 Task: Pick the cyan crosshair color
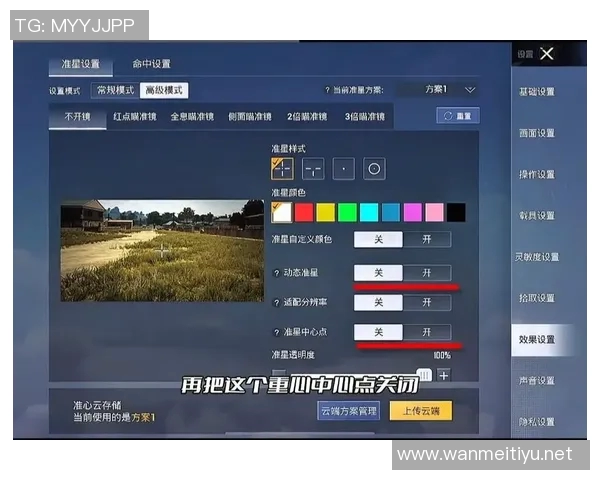(369, 212)
